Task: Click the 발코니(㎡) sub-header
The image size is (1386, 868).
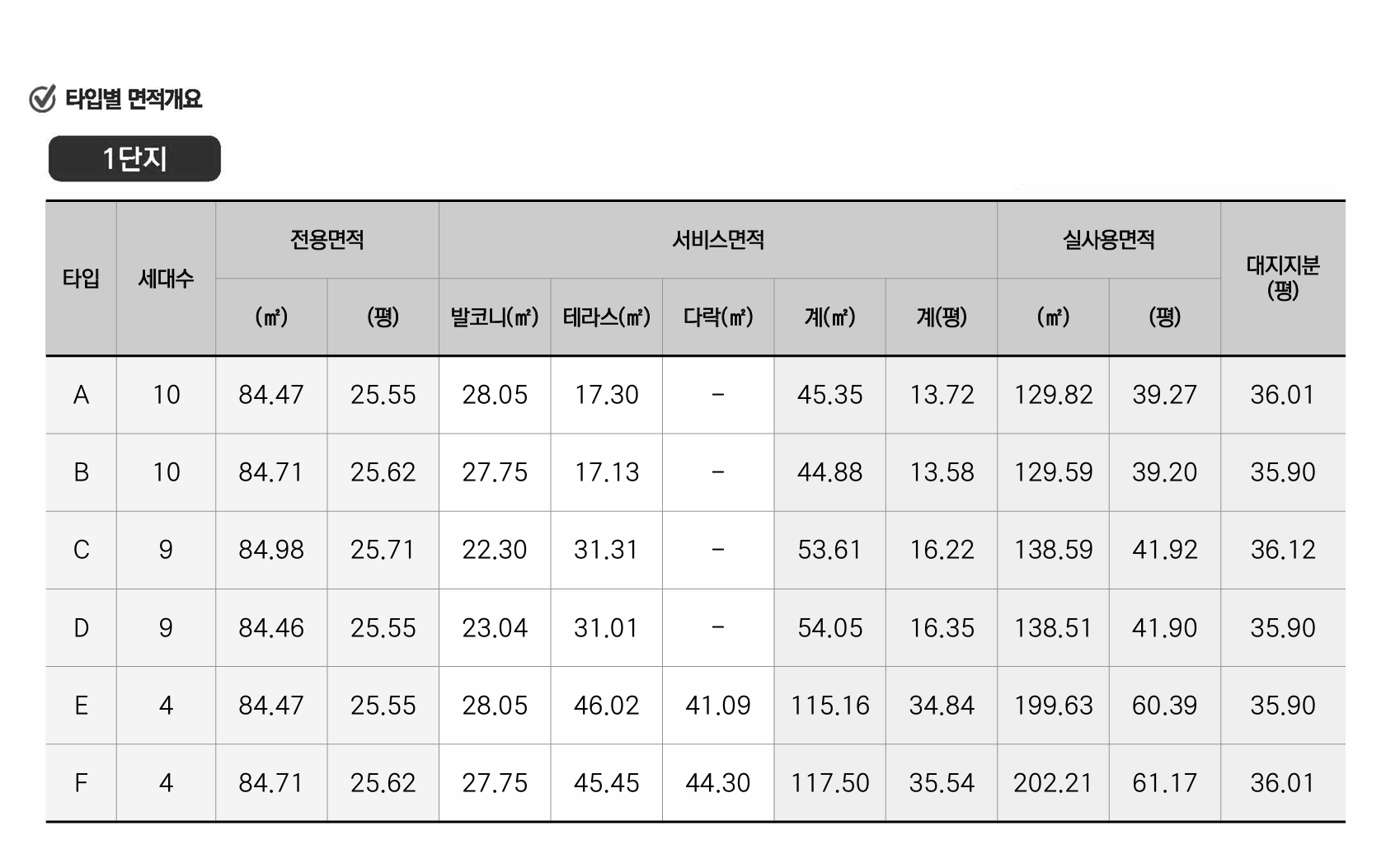Action: pyautogui.click(x=494, y=317)
